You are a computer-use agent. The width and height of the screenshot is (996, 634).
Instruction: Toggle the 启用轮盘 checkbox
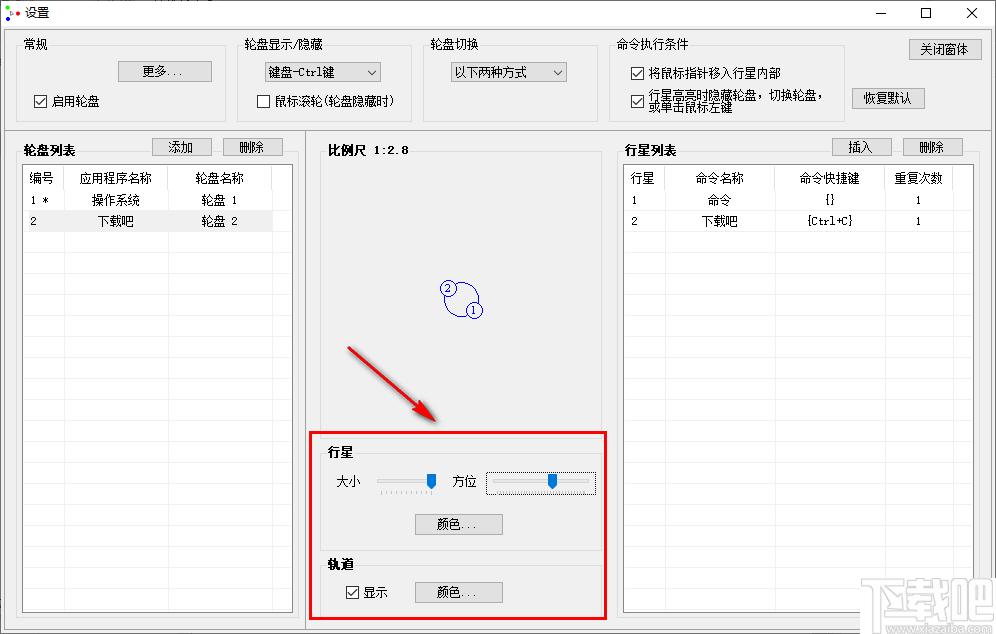click(38, 101)
